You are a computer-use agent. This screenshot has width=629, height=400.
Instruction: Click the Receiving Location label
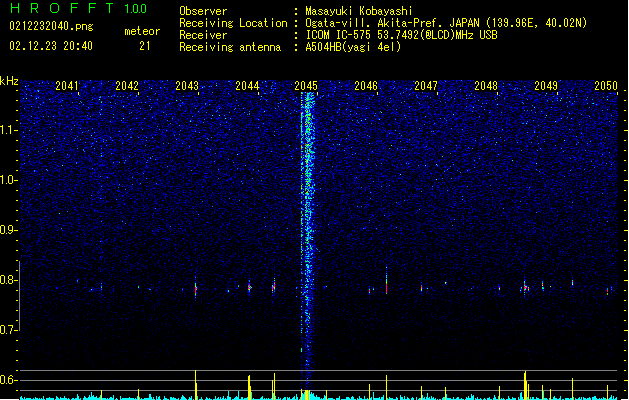[233, 23]
